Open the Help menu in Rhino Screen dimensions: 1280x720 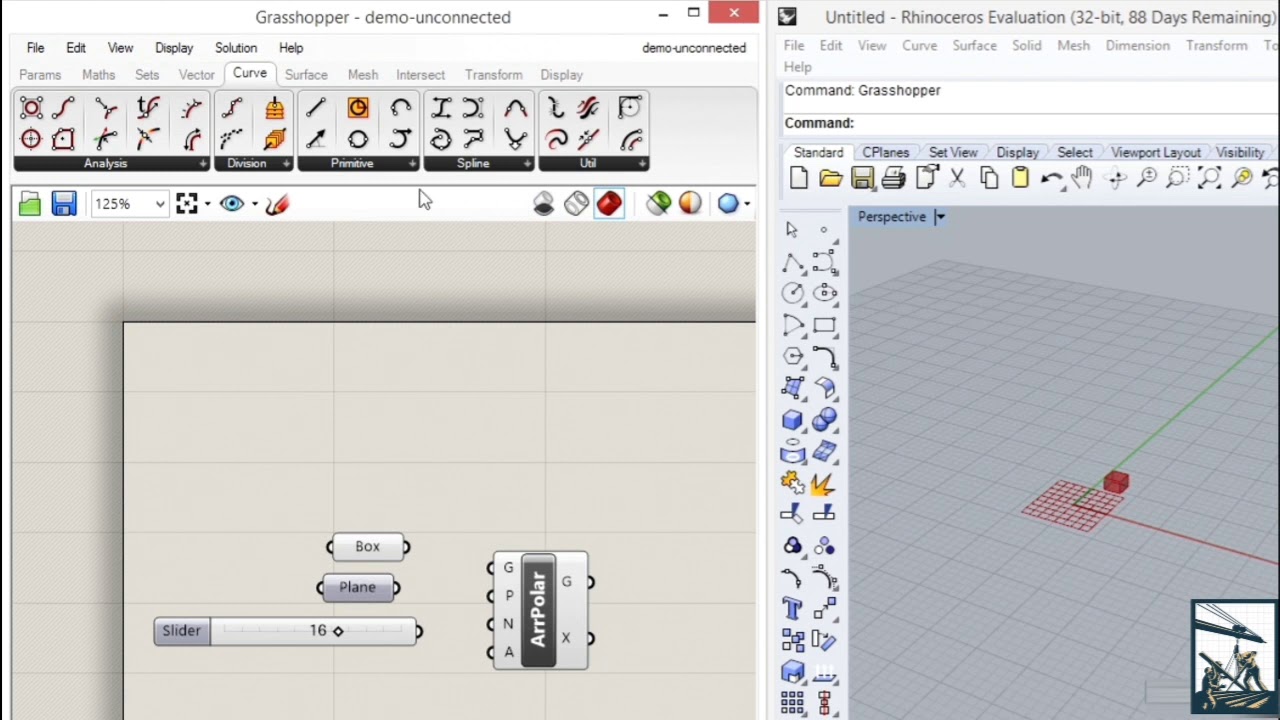pos(798,67)
